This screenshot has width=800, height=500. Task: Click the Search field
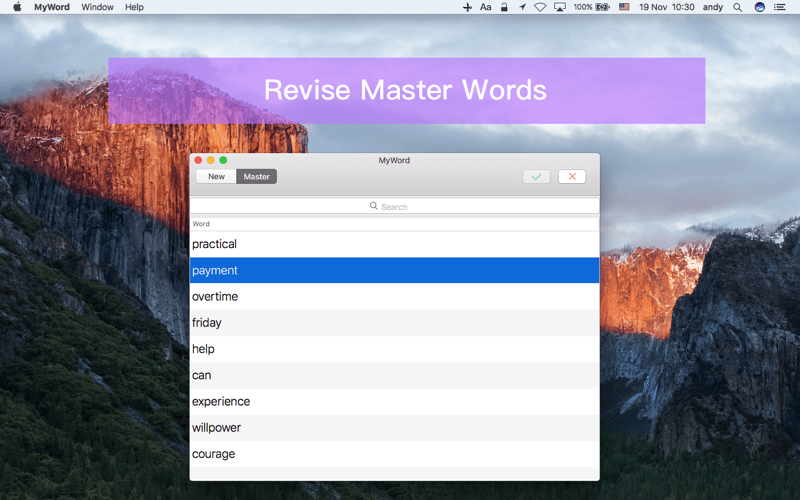coord(394,206)
